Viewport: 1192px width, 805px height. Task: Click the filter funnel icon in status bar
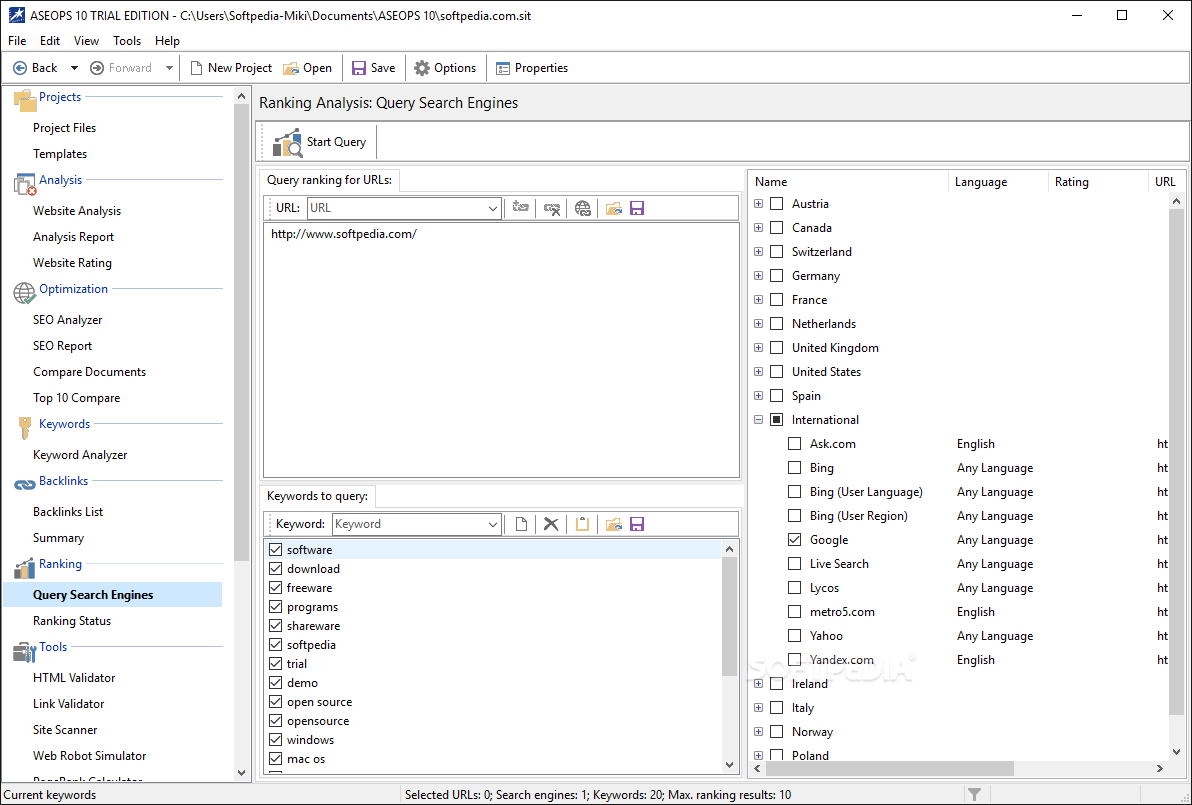point(975,794)
